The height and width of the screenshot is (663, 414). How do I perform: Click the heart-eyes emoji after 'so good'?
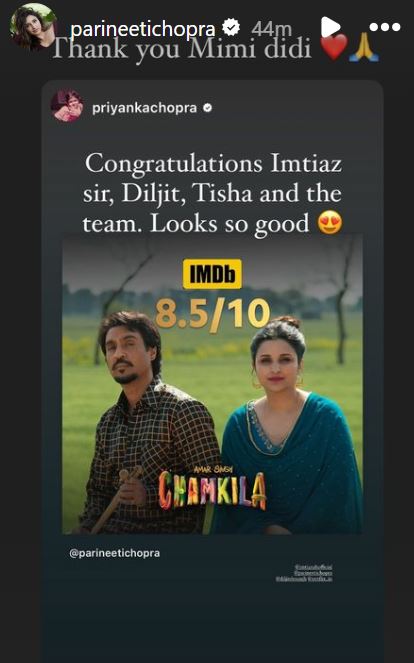point(329,223)
